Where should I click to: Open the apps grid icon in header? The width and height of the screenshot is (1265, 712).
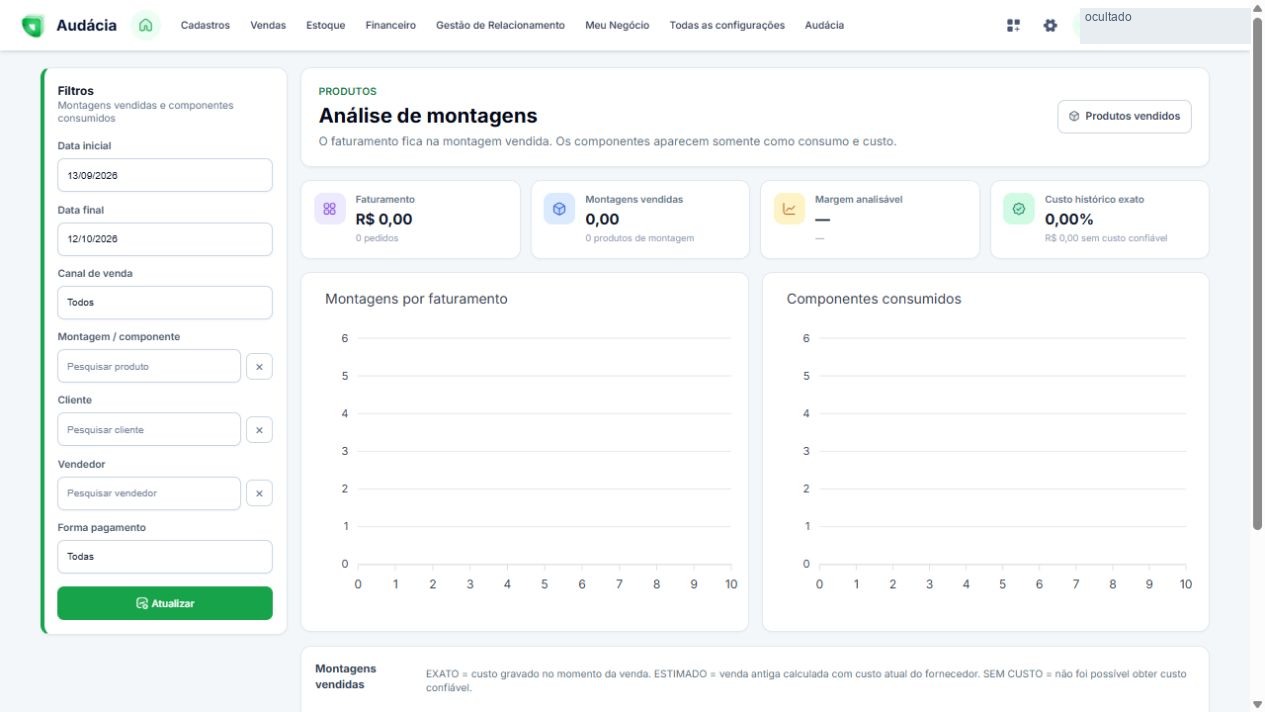[1014, 26]
